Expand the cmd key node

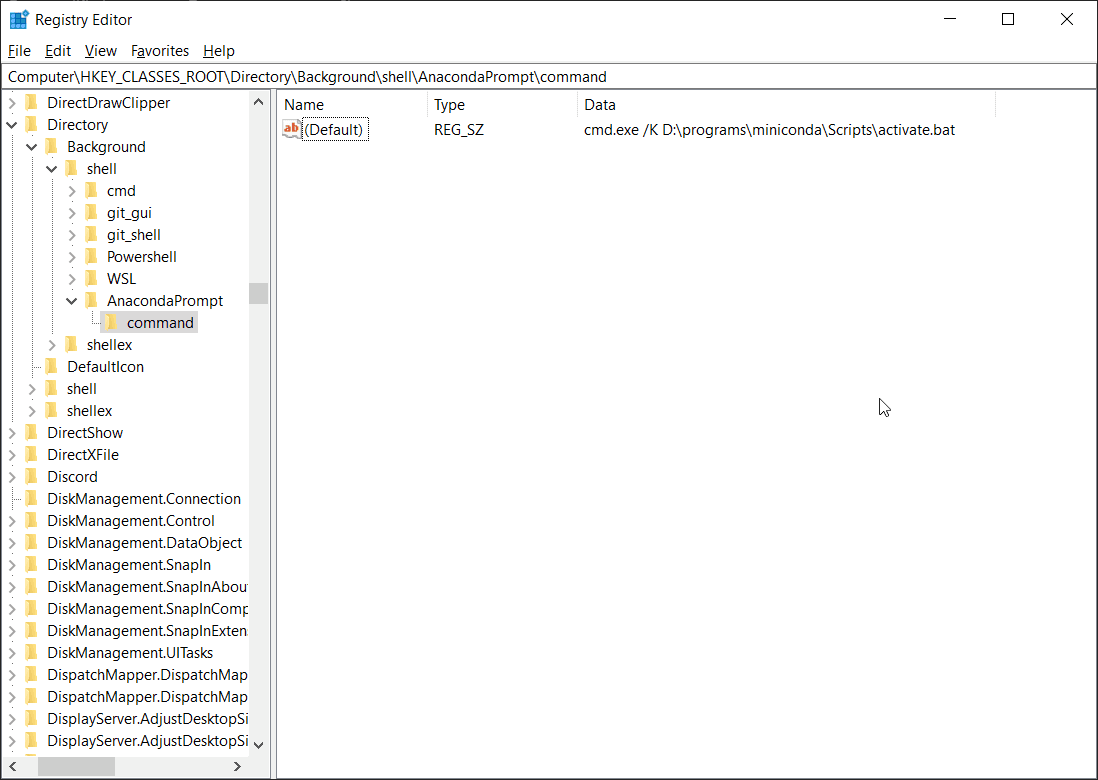pos(72,191)
